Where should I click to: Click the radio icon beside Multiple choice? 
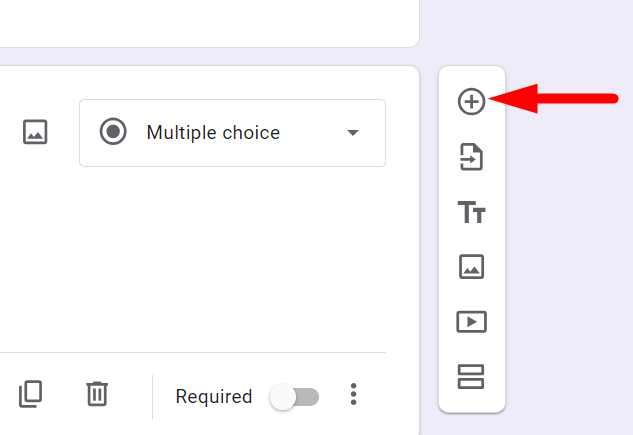[113, 132]
